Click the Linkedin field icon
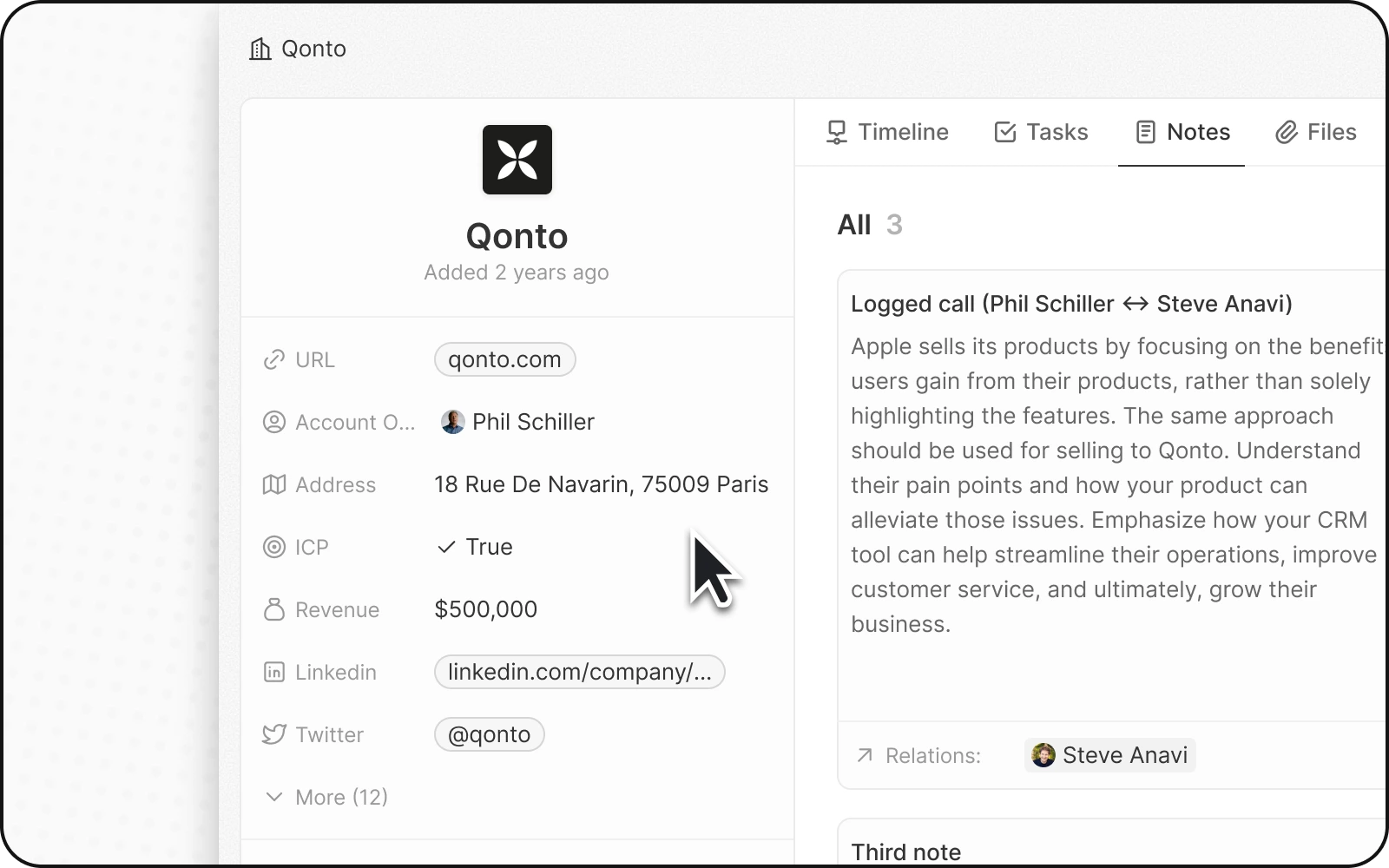The image size is (1389, 868). 274,672
